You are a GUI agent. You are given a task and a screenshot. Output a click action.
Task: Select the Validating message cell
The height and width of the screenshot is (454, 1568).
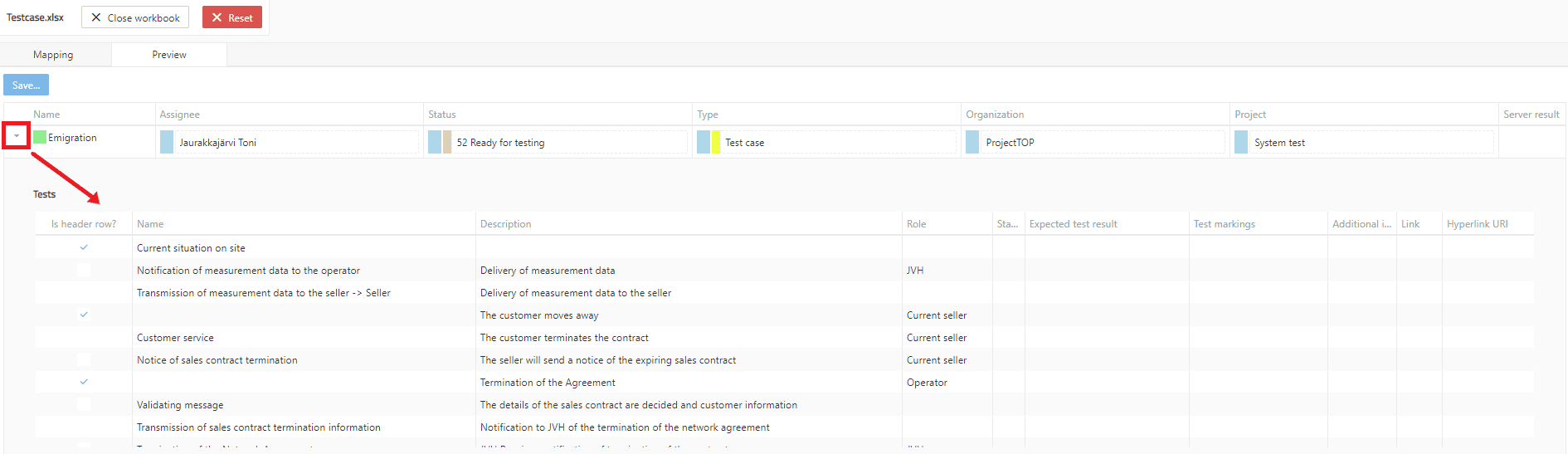tap(304, 404)
